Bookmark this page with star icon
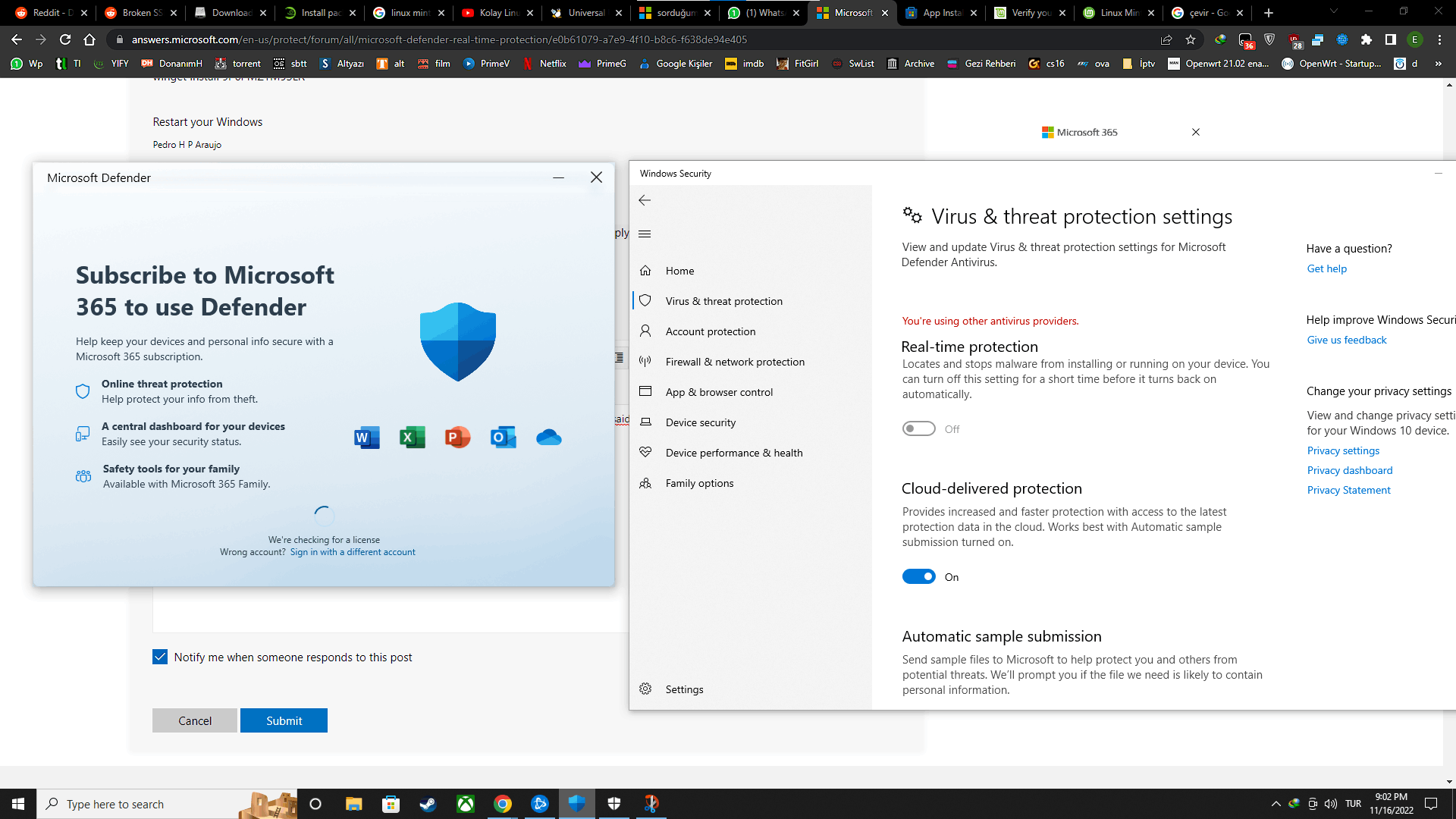 pyautogui.click(x=1191, y=39)
